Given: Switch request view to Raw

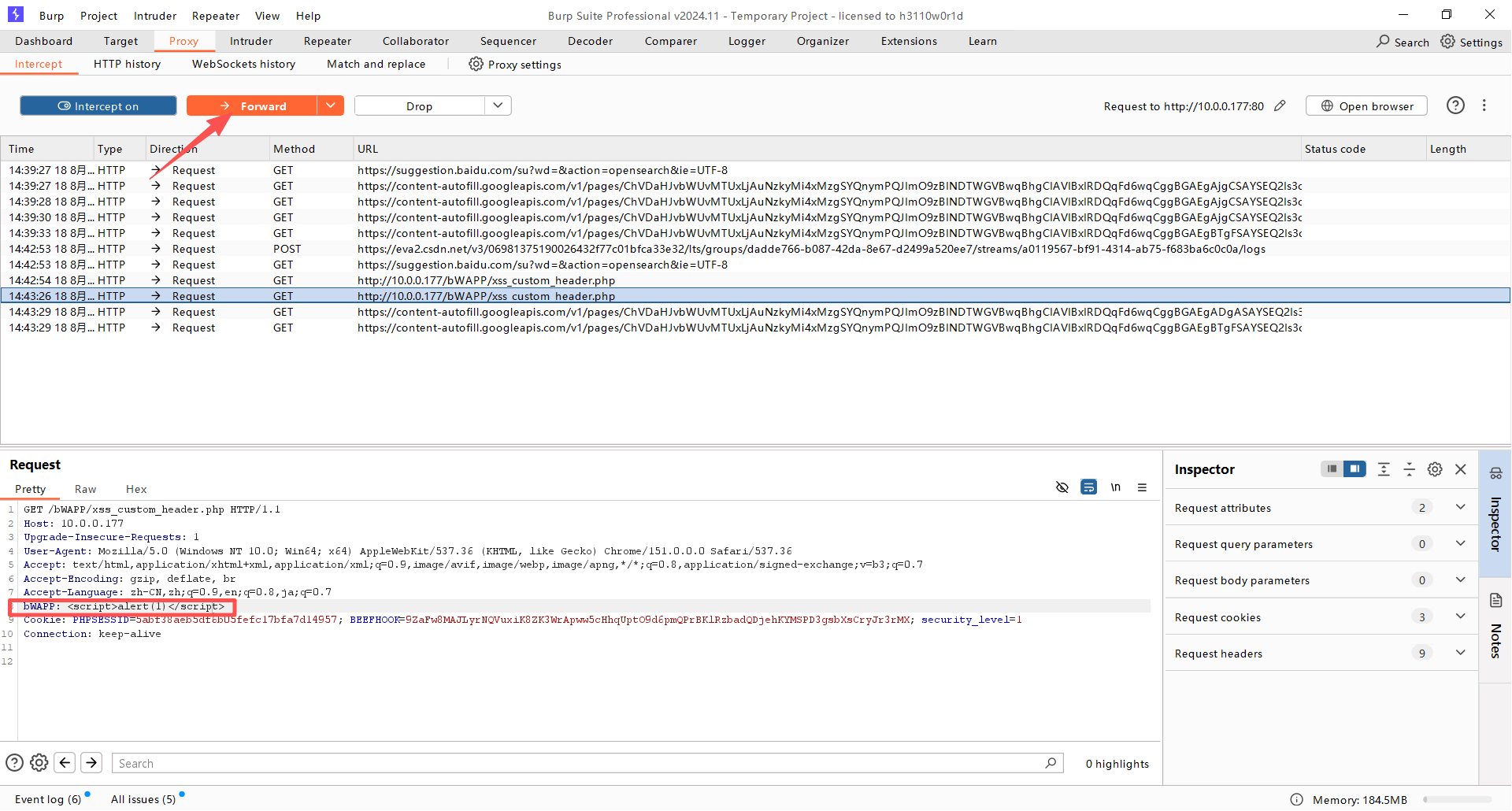Looking at the screenshot, I should coord(85,489).
